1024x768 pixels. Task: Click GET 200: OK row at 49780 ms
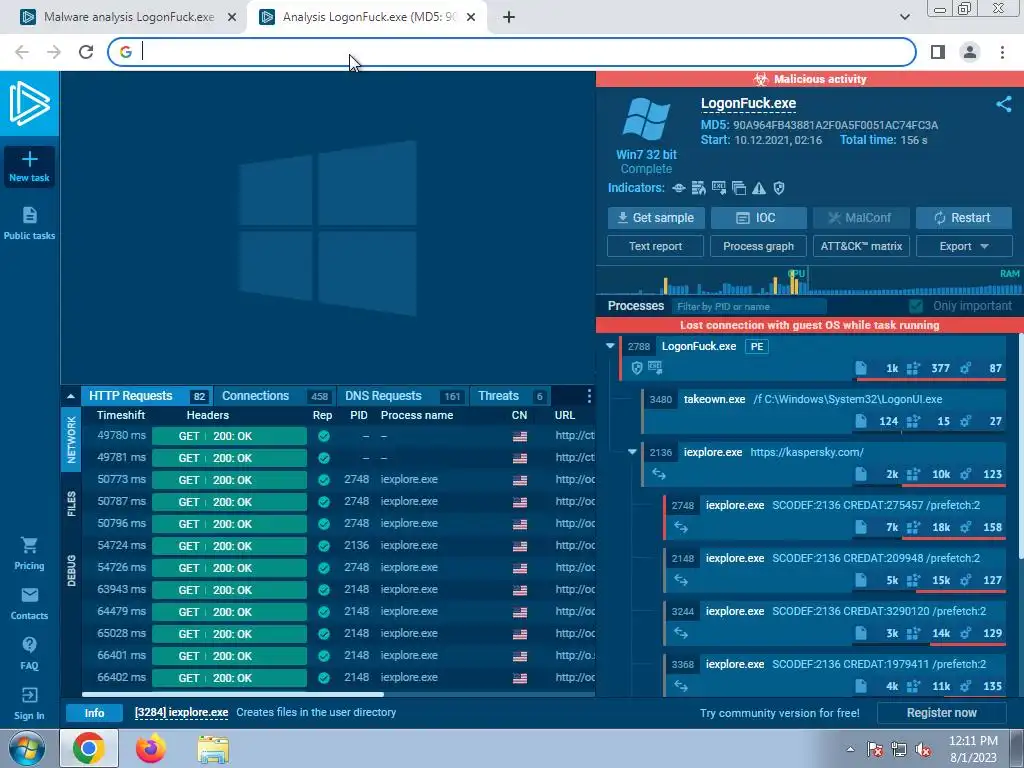coord(229,436)
